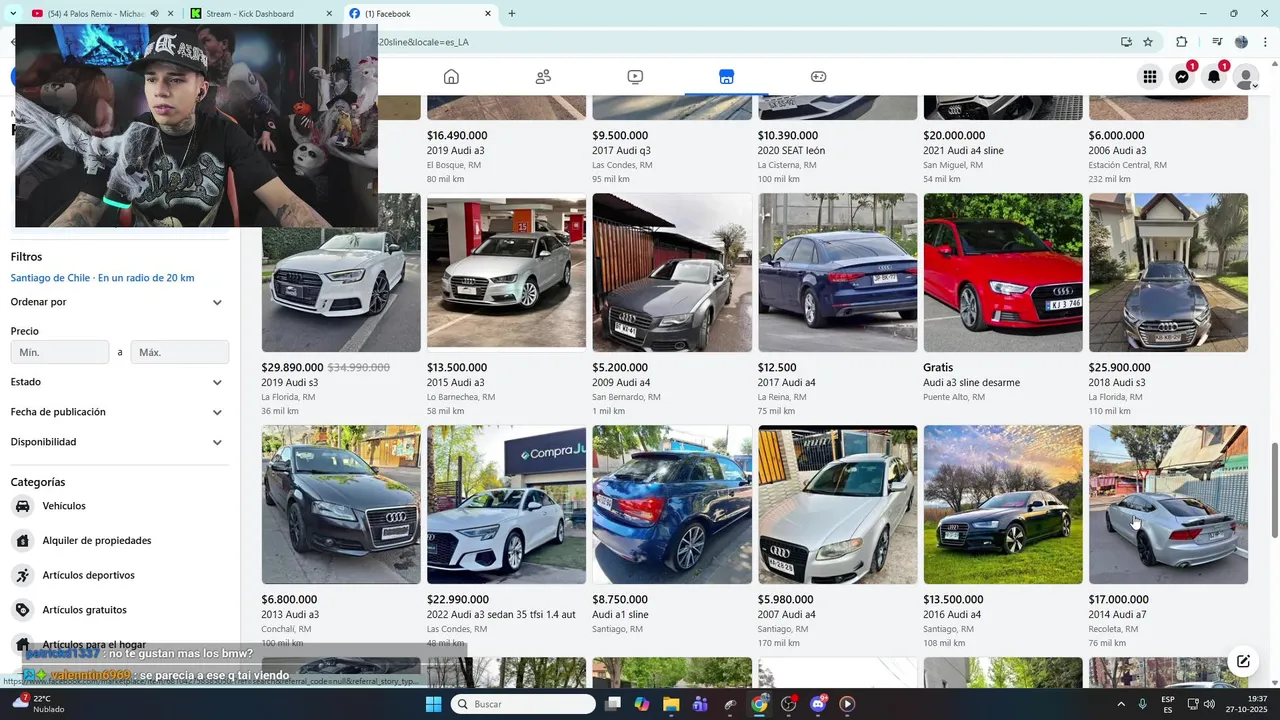Image resolution: width=1280 pixels, height=720 pixels.
Task: Show hidden system tray icons chevron
Action: (x=1120, y=704)
